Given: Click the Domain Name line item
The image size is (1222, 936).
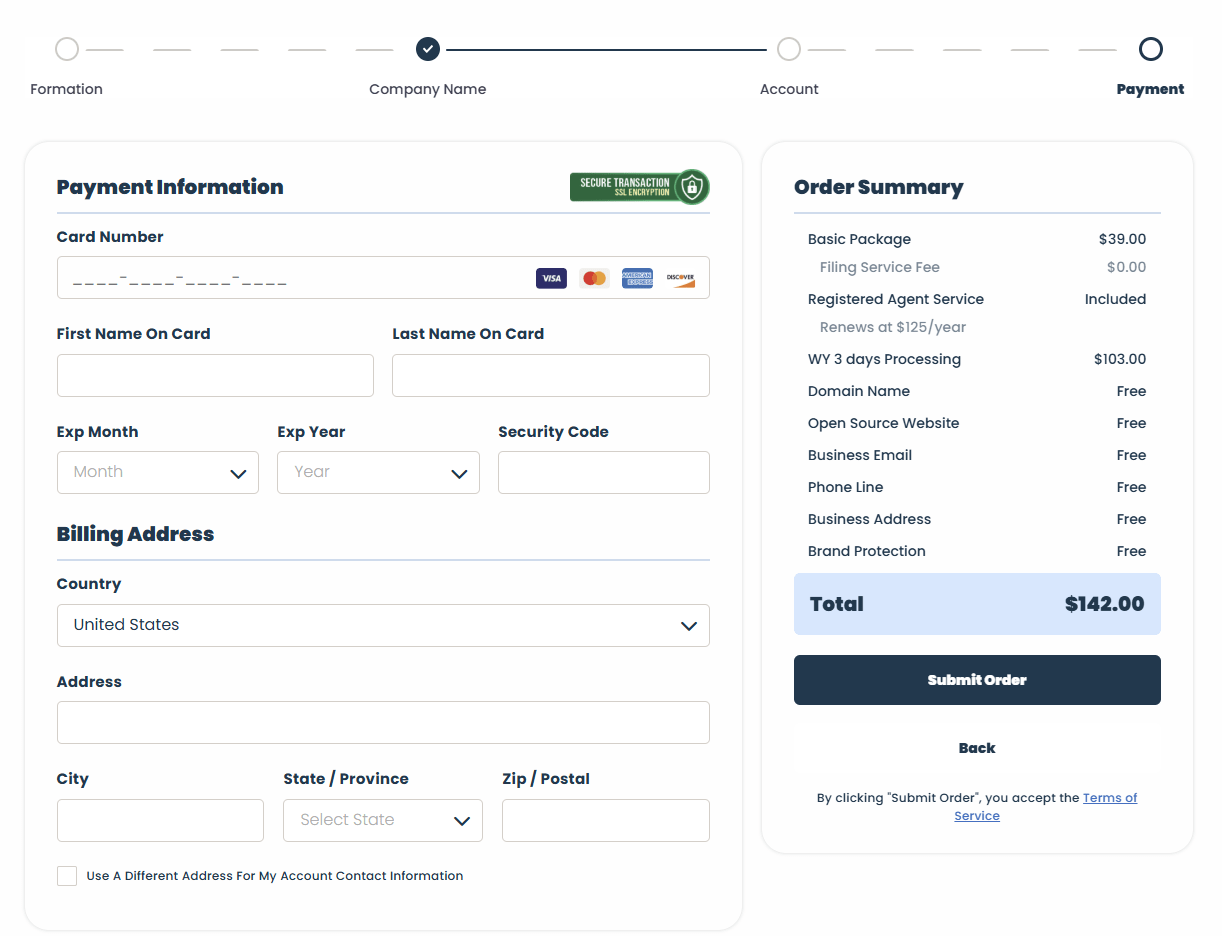Looking at the screenshot, I should point(977,391).
